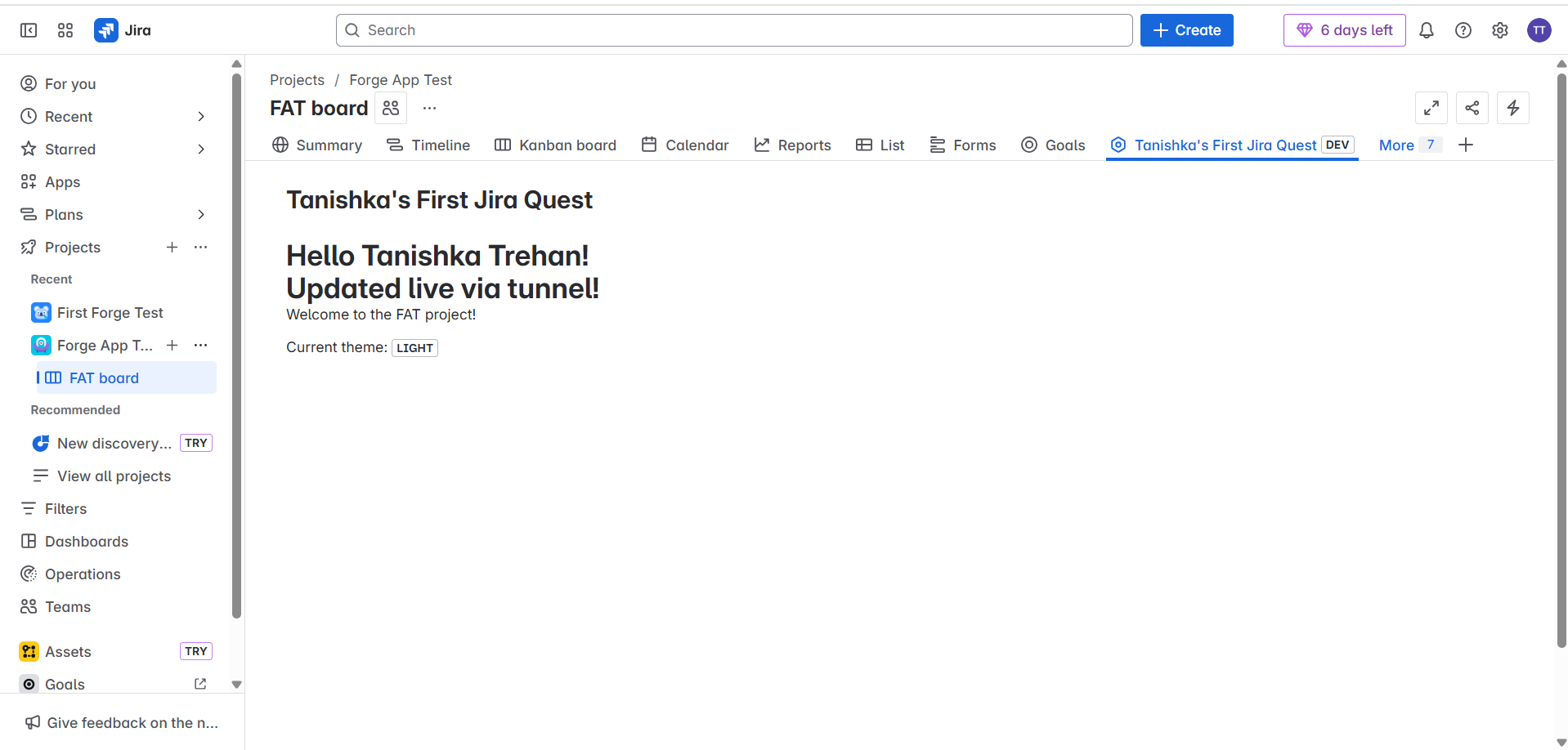Click the Assets icon in the sidebar
Viewport: 1568px width, 750px height.
click(29, 651)
